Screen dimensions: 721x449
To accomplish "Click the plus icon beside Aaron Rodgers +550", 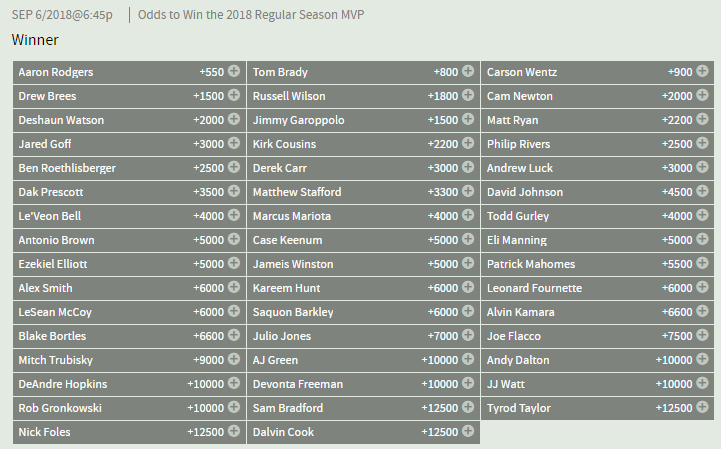I will (x=234, y=72).
